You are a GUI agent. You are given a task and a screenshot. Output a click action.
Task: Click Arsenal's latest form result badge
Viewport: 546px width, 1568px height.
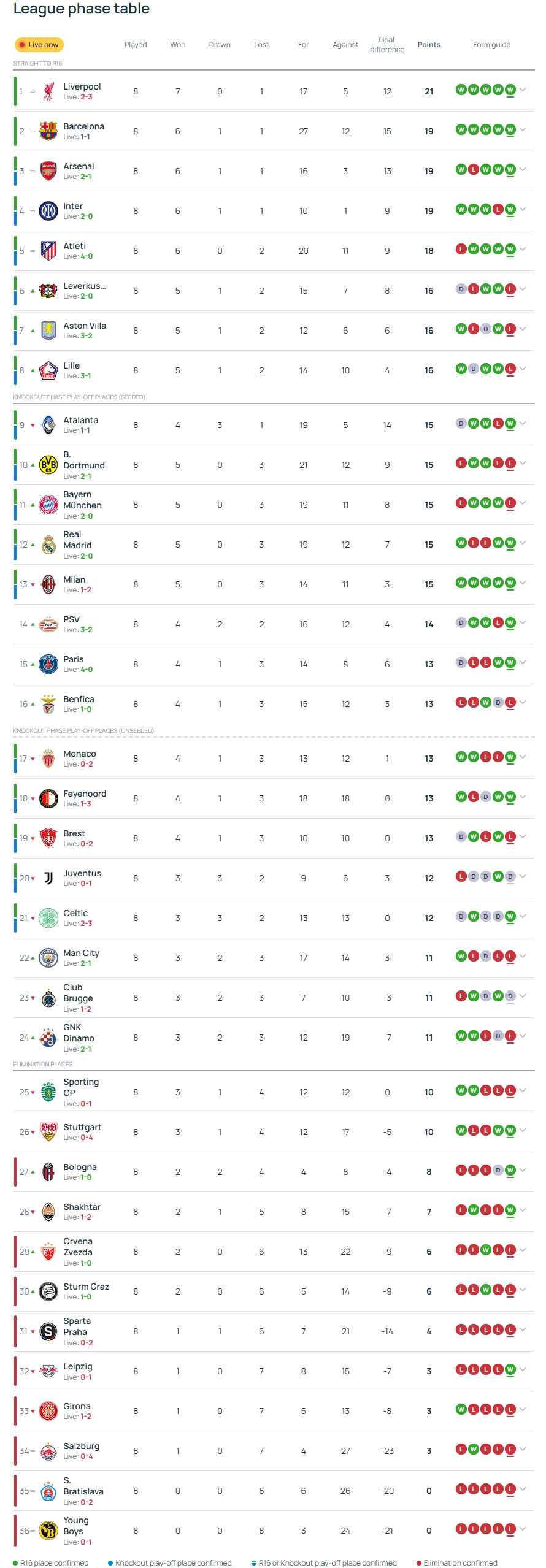click(510, 169)
